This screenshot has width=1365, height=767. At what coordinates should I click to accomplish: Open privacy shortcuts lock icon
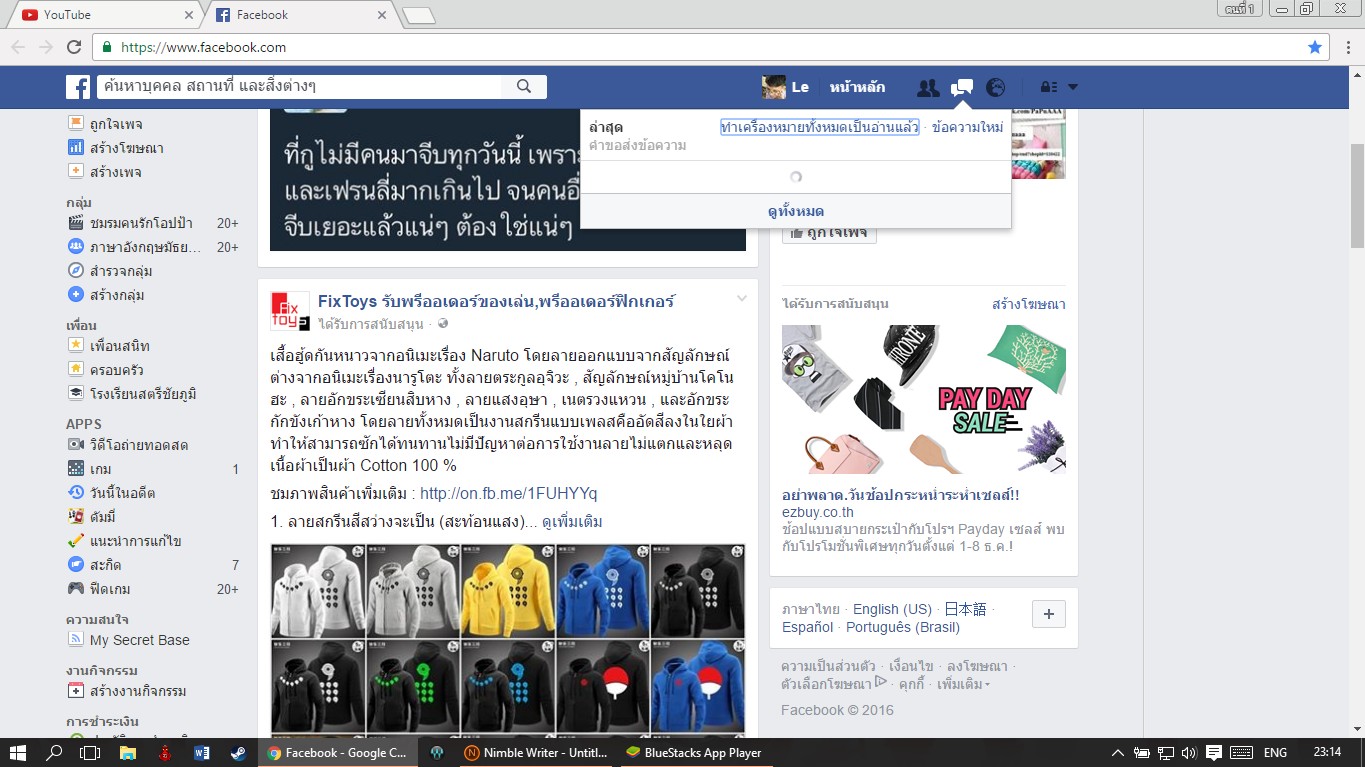pos(1049,87)
